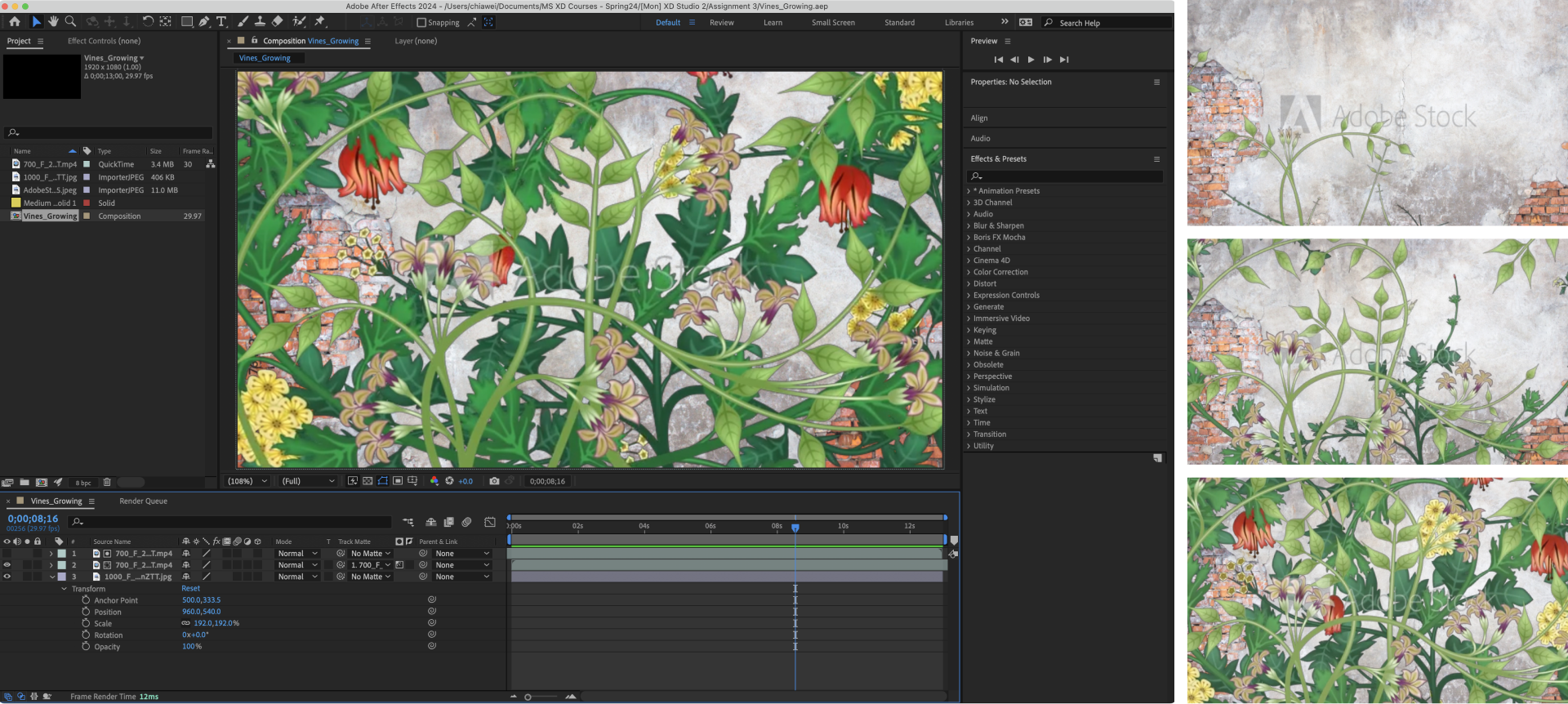Switch to the Small Screen workspace
Screen dimensions: 1568x704
pos(833,23)
